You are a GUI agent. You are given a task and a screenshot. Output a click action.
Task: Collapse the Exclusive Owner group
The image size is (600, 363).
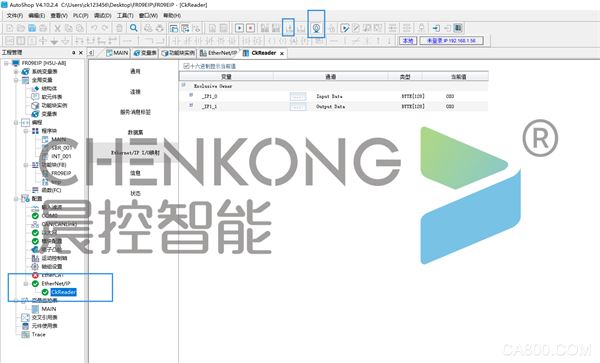click(183, 85)
